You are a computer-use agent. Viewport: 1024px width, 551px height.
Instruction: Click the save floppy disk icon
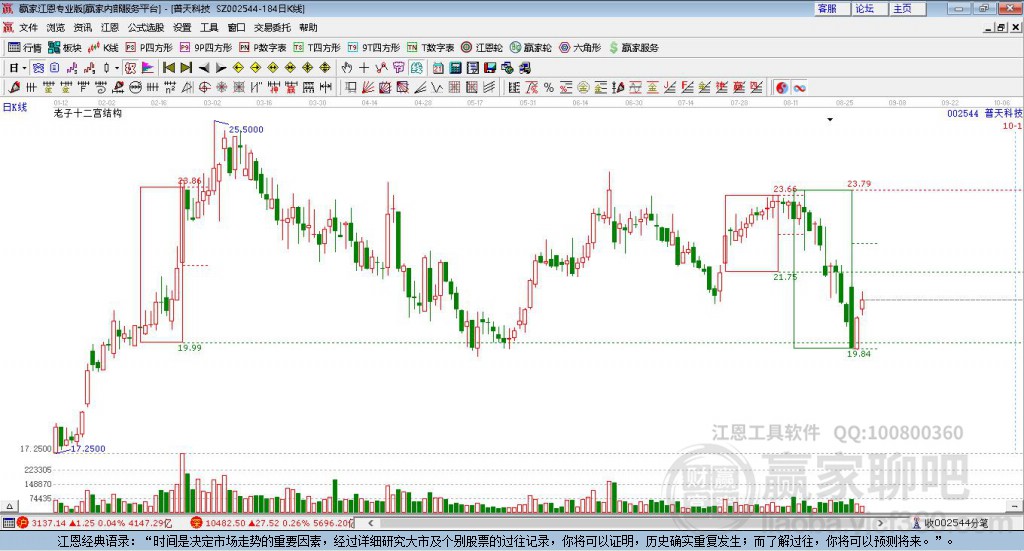pos(490,68)
